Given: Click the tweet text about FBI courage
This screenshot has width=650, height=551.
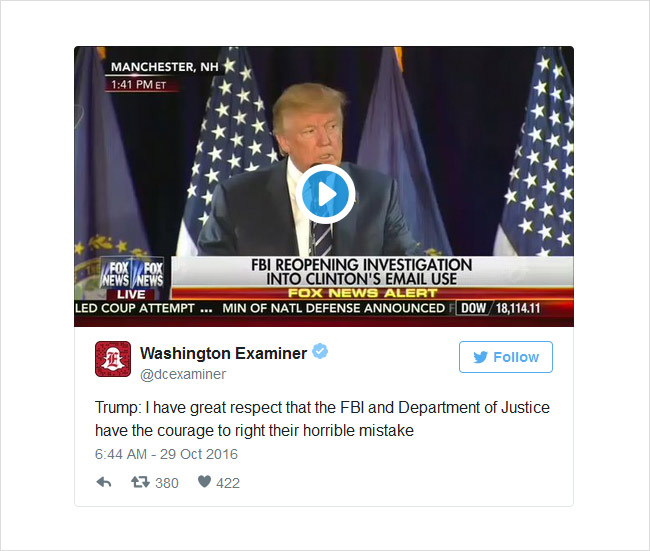Looking at the screenshot, I should [322, 419].
